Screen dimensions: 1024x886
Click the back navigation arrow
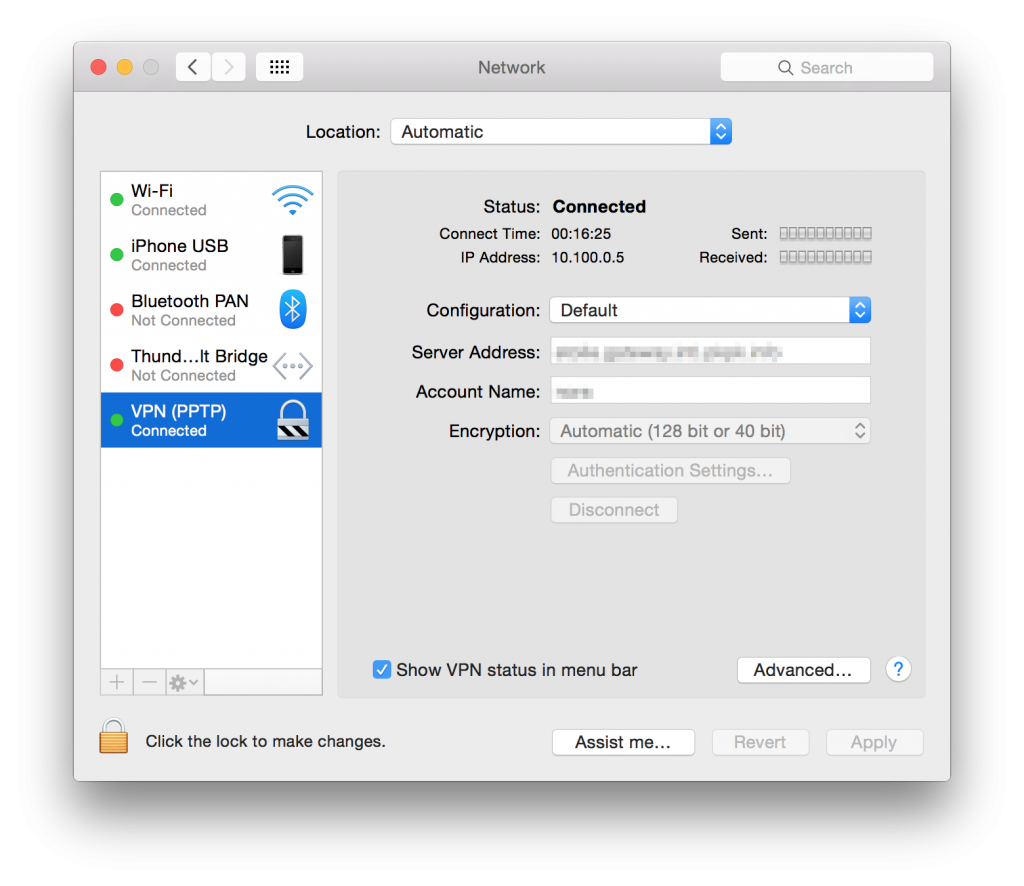[x=193, y=67]
